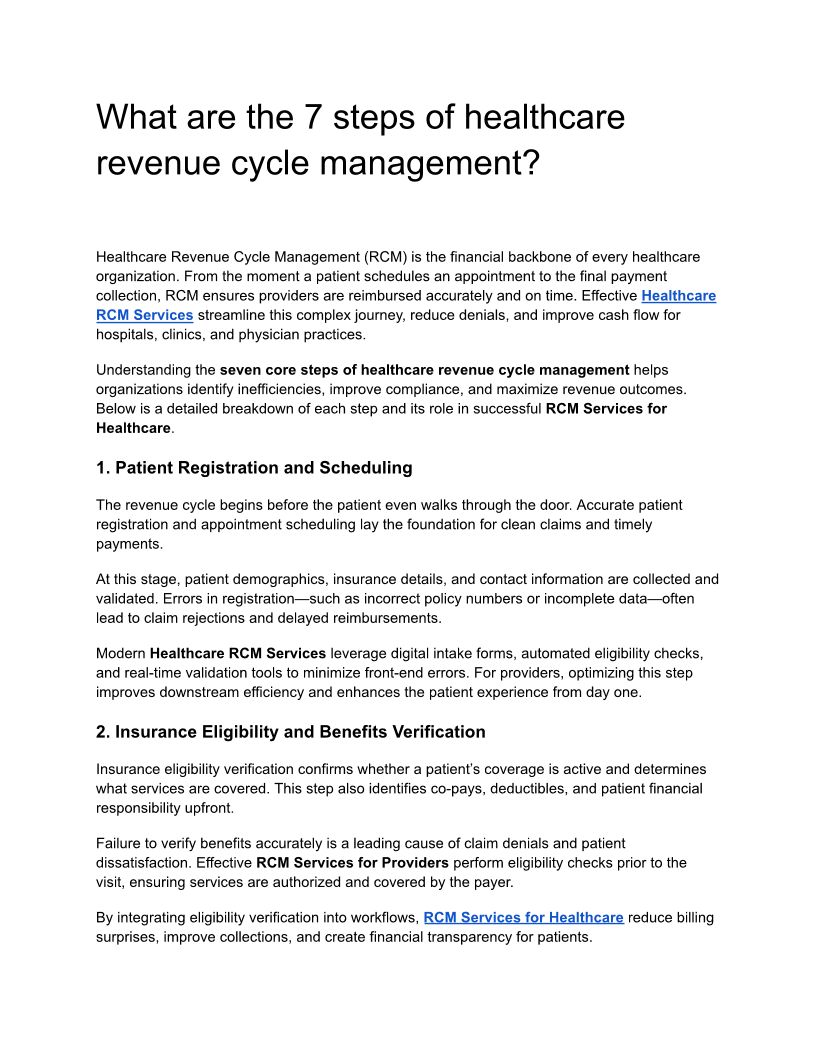Viewport: 816px width, 1056px height.
Task: Click paragraph beginning 'Failure to verify benefits'
Action: [360, 844]
